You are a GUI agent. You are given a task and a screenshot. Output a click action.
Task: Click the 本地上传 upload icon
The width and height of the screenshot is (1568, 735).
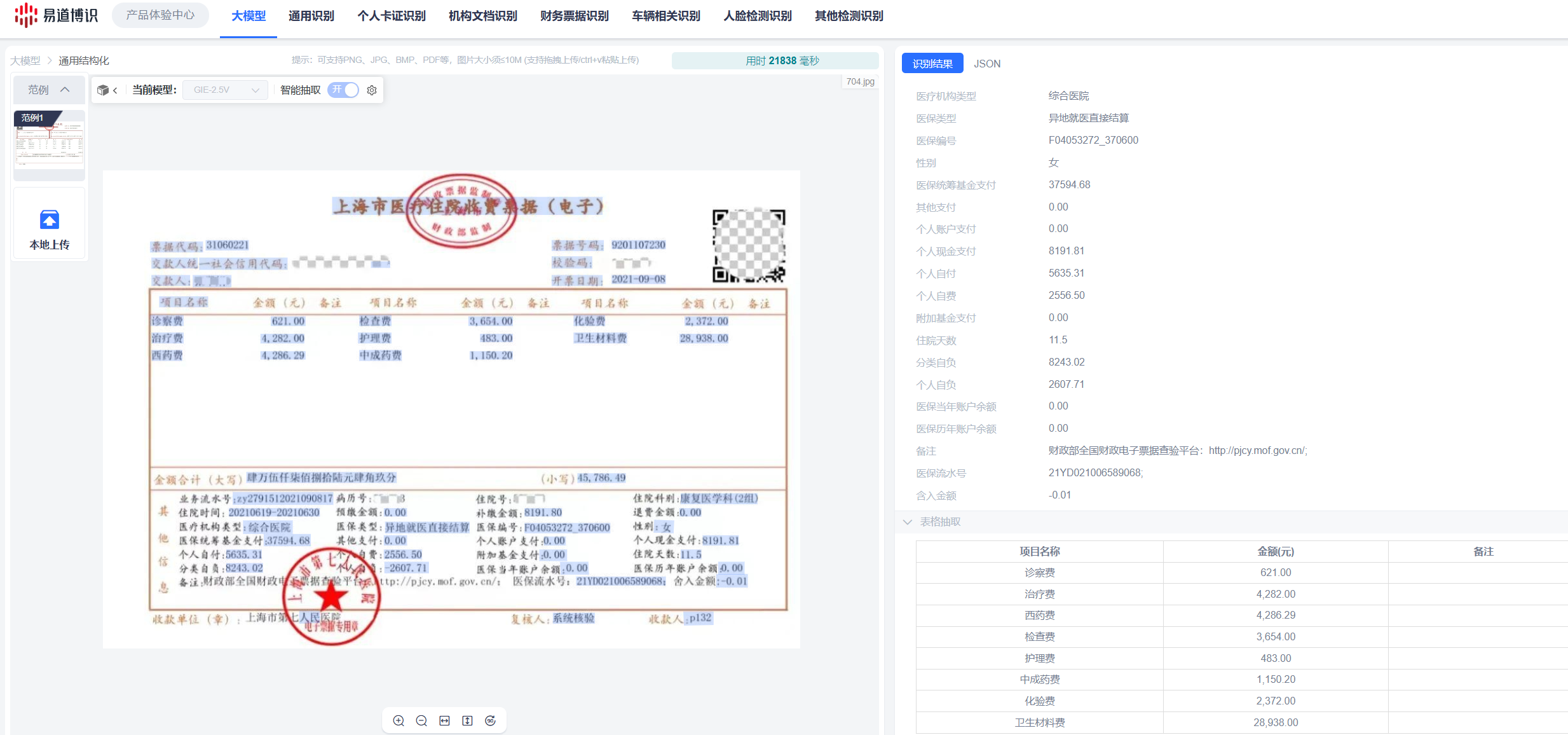(x=50, y=220)
